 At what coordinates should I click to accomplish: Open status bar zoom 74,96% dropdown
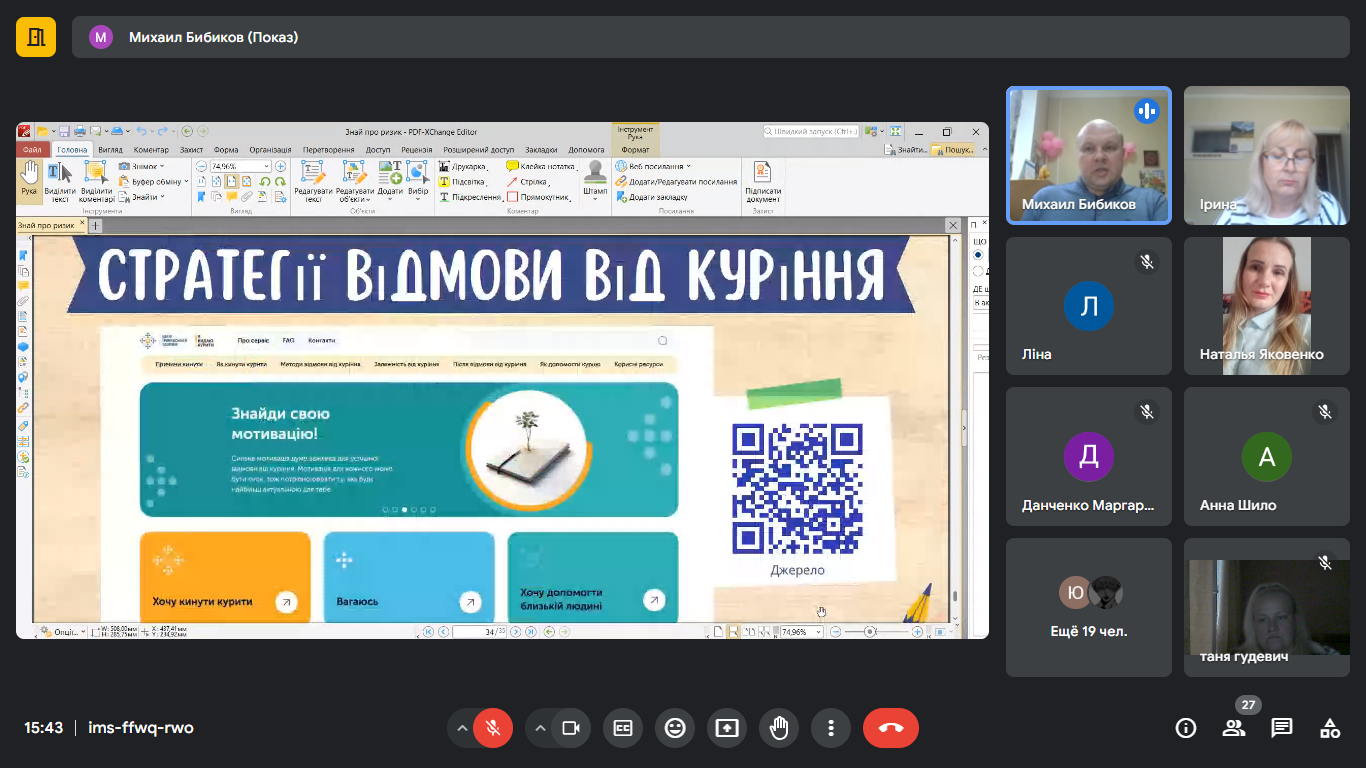(x=818, y=632)
